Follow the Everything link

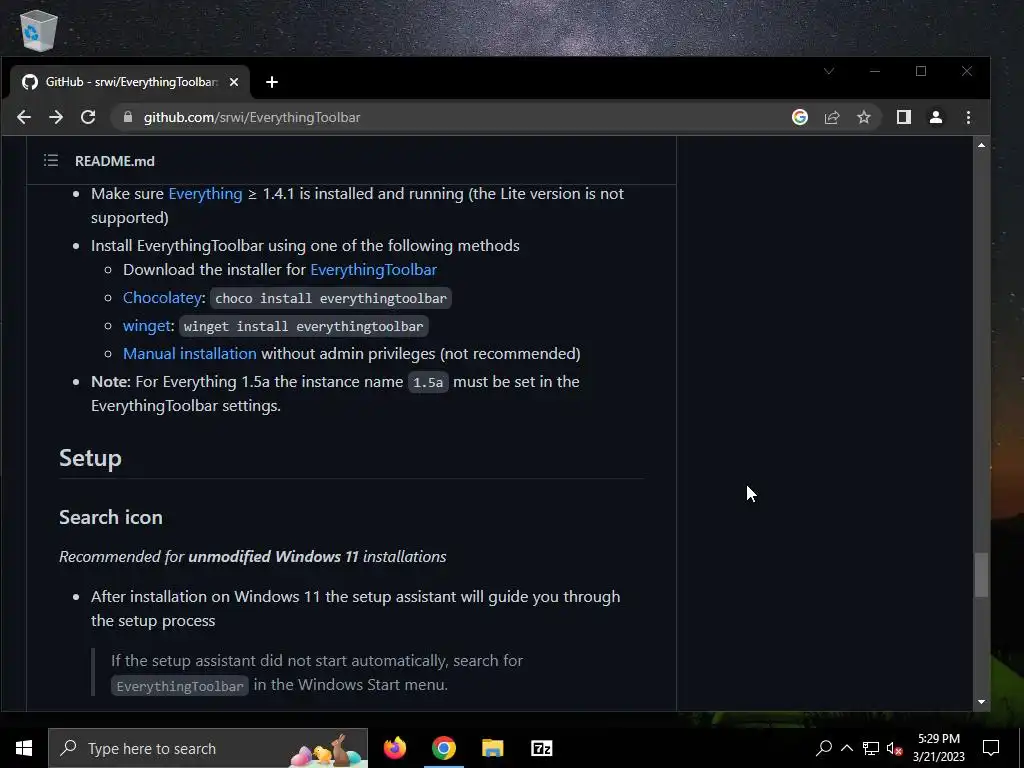click(x=205, y=193)
